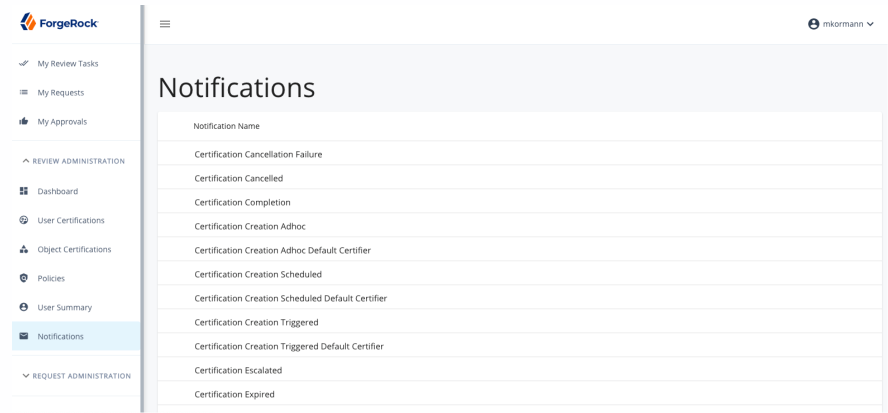This screenshot has height=413, width=888.
Task: Toggle the hamburger menu icon
Action: pyautogui.click(x=165, y=24)
